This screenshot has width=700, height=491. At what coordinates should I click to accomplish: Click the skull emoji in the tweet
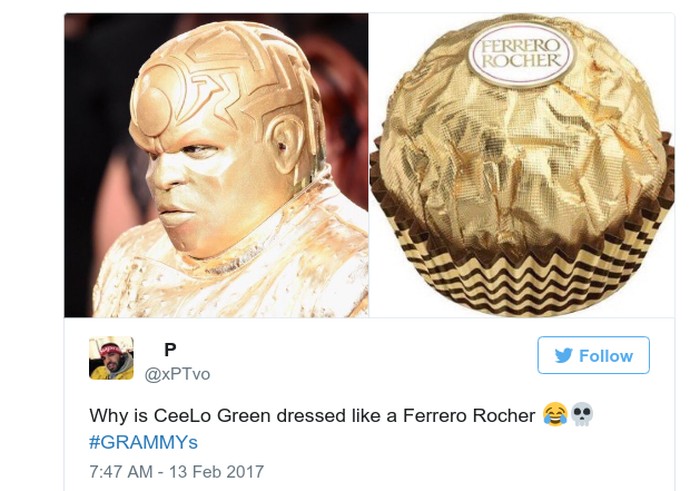[582, 415]
